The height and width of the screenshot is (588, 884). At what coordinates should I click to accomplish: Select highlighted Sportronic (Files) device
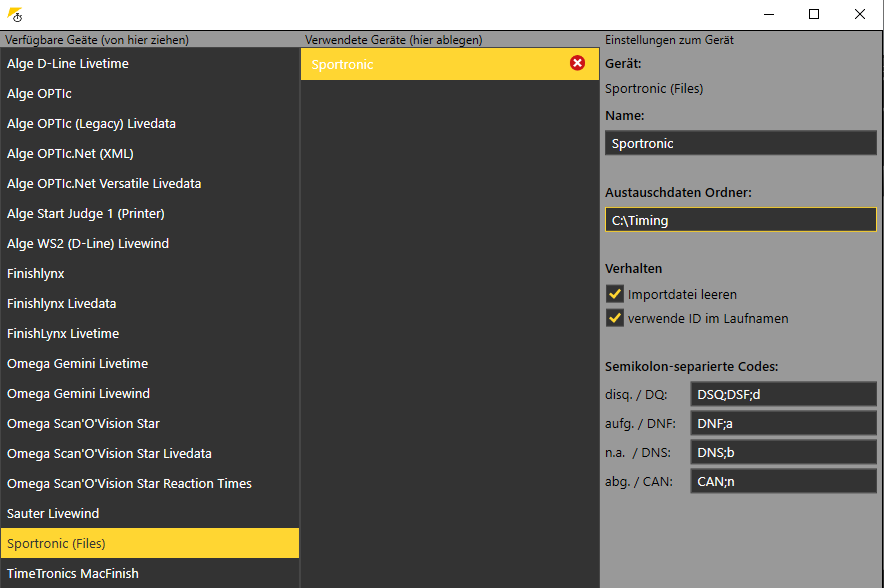click(x=150, y=543)
